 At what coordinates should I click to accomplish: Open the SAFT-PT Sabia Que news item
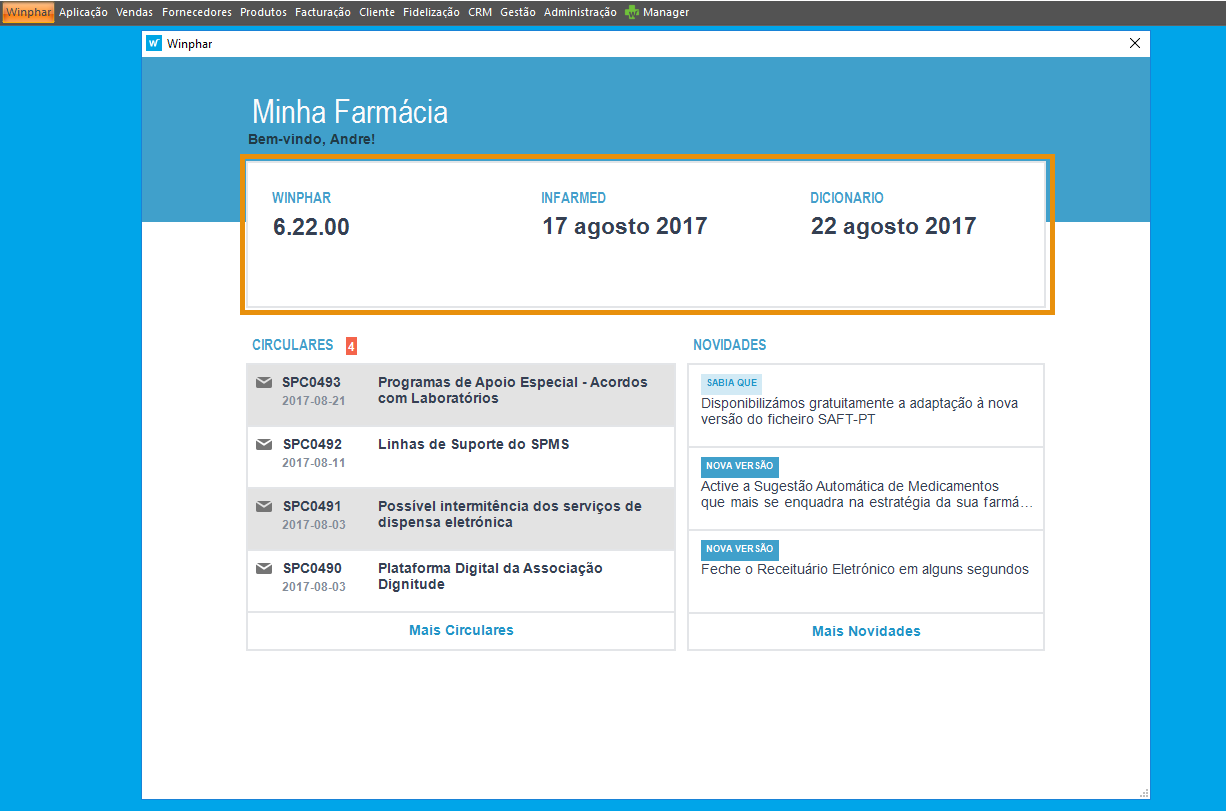(x=859, y=411)
